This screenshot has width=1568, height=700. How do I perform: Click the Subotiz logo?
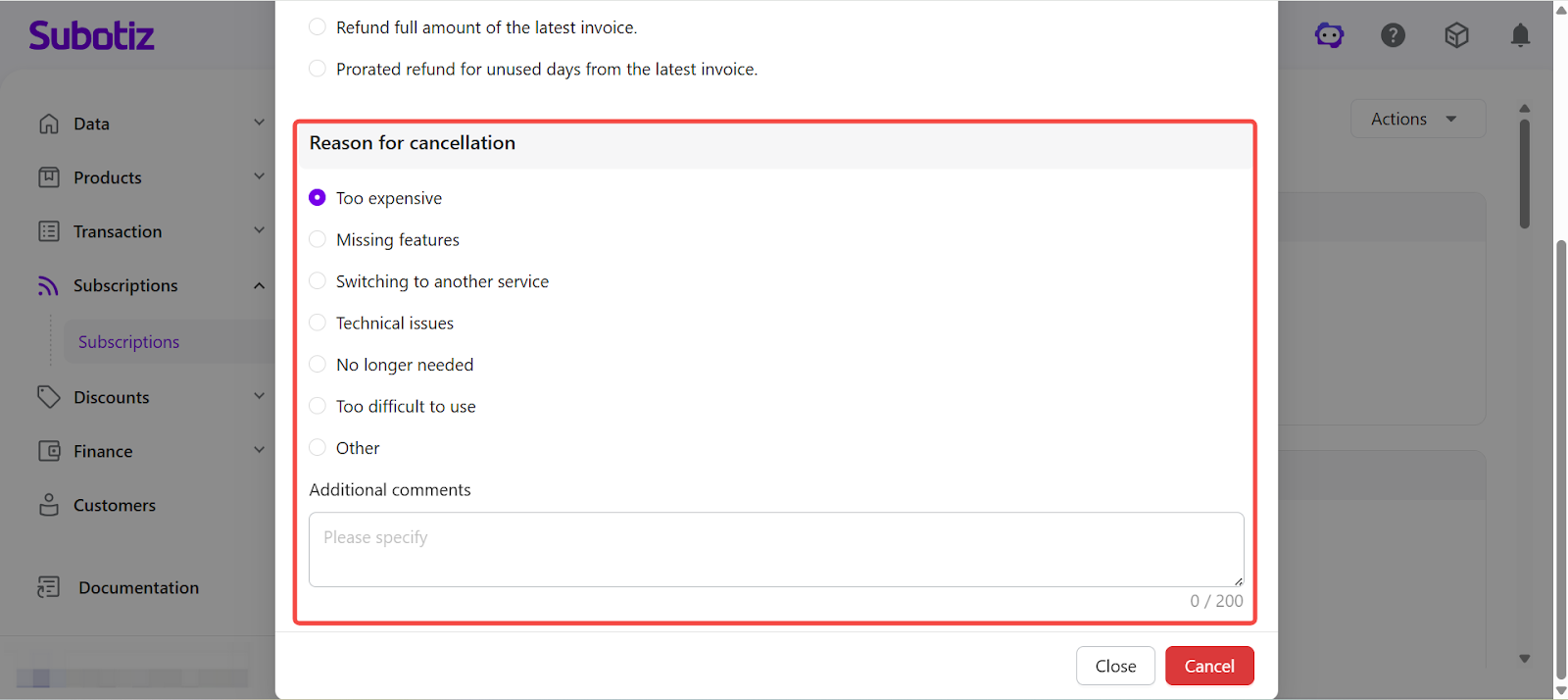click(x=91, y=36)
